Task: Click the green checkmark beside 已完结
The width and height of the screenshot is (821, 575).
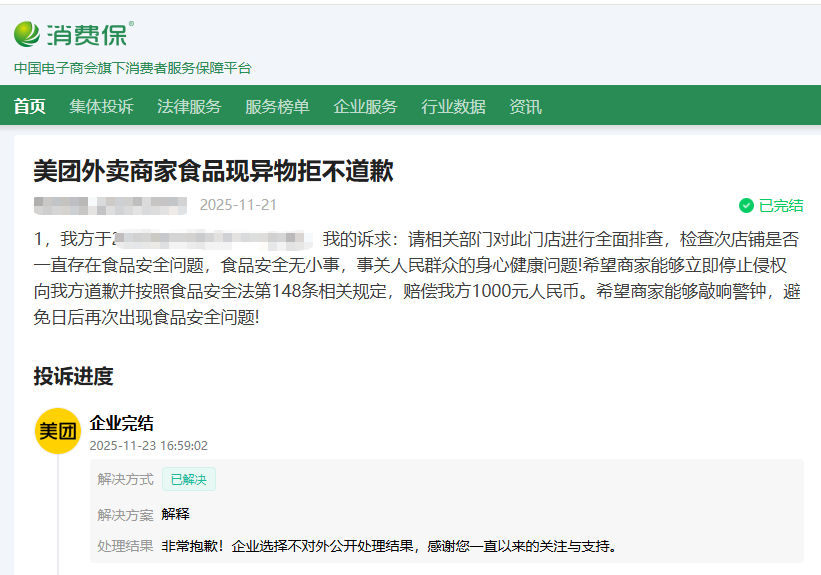Action: [746, 205]
